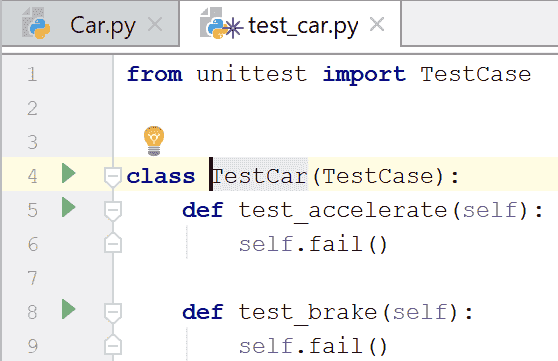Run test_brake with the green gutter arrow

[68, 309]
